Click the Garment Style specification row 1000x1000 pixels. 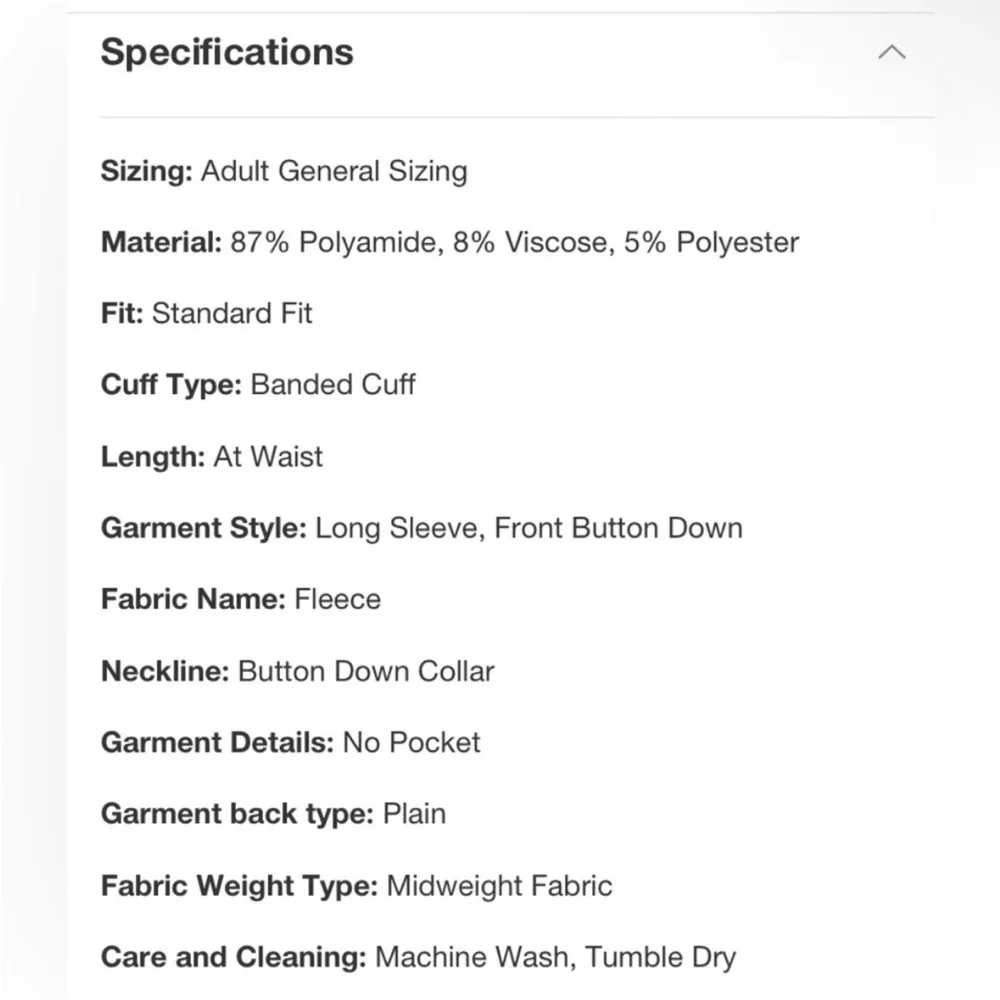tap(422, 528)
